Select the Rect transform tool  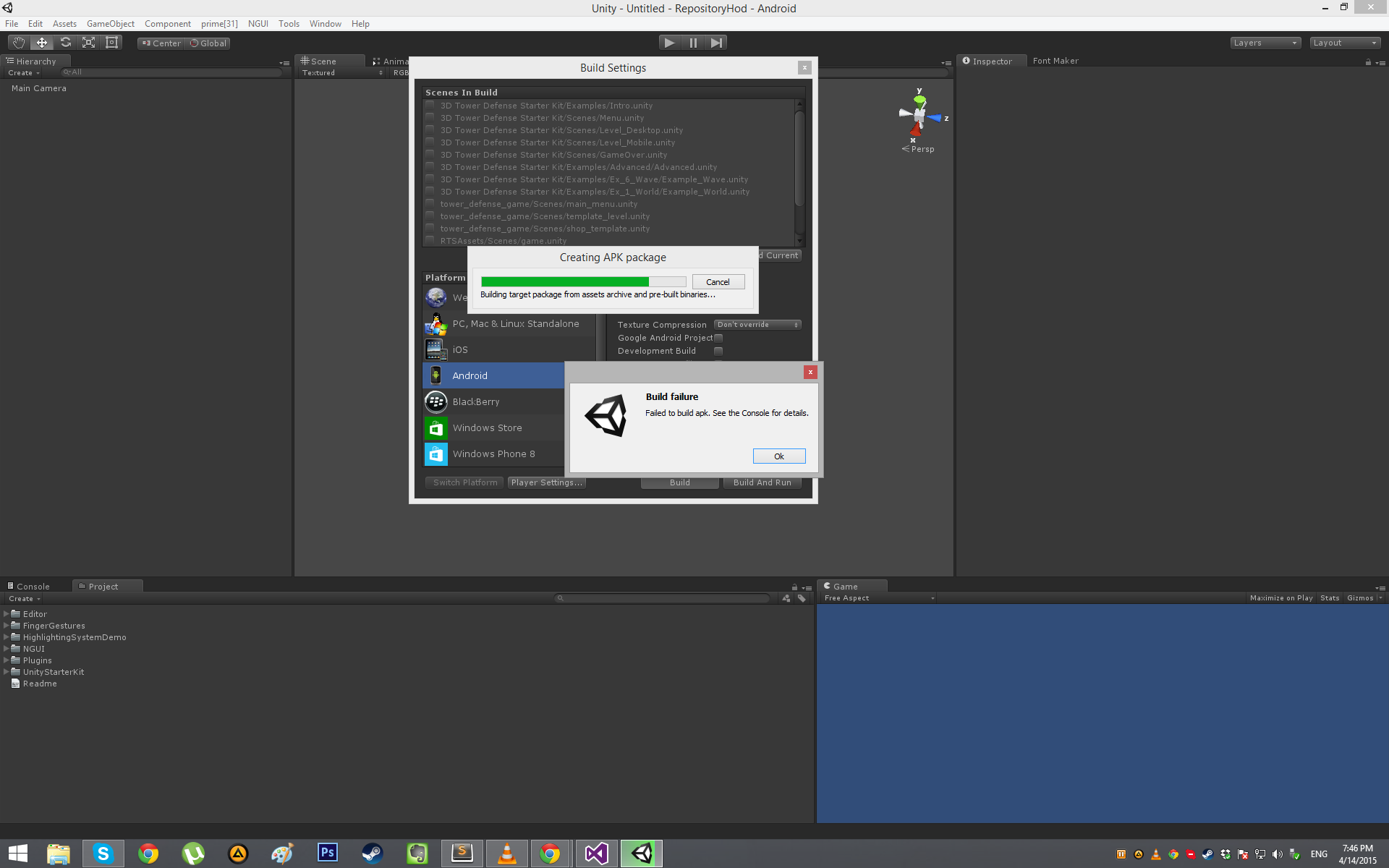(111, 43)
